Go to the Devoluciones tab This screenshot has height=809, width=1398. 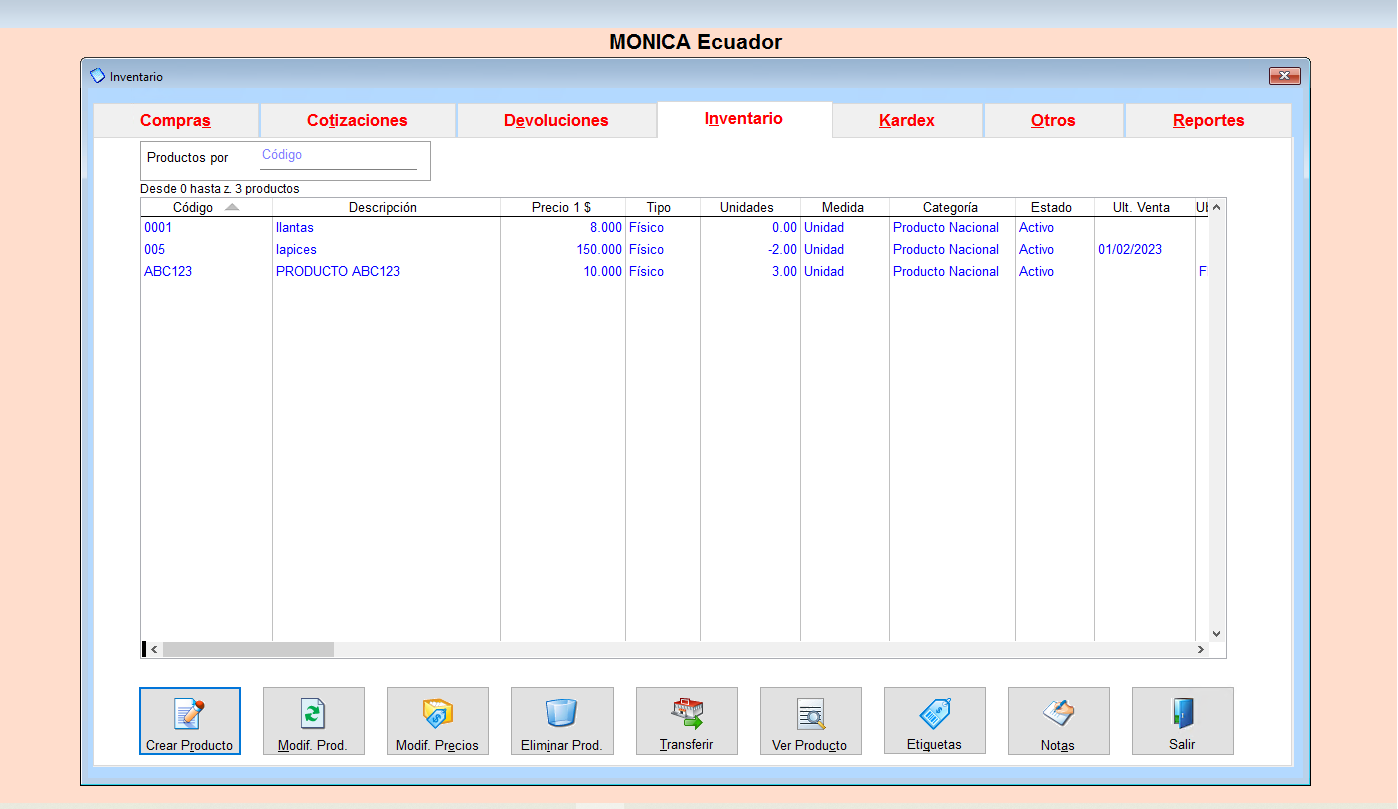(x=556, y=120)
